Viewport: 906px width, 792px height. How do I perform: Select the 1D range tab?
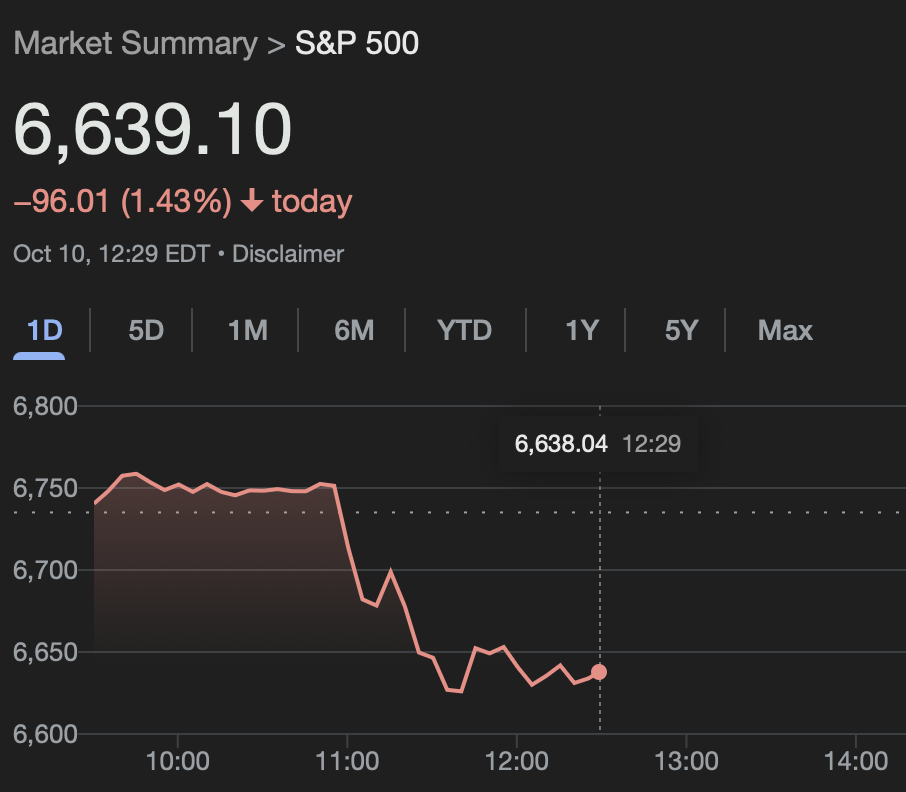coord(44,330)
